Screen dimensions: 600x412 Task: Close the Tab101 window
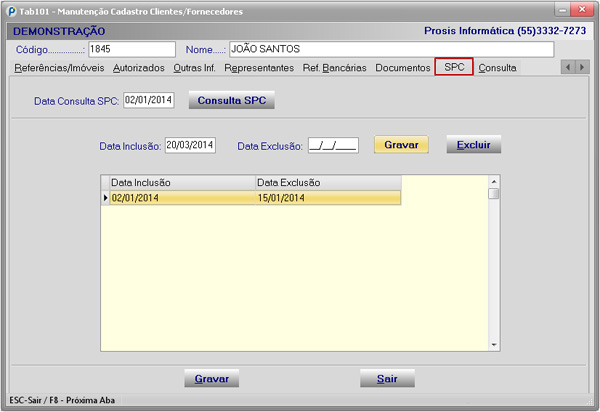[582, 10]
